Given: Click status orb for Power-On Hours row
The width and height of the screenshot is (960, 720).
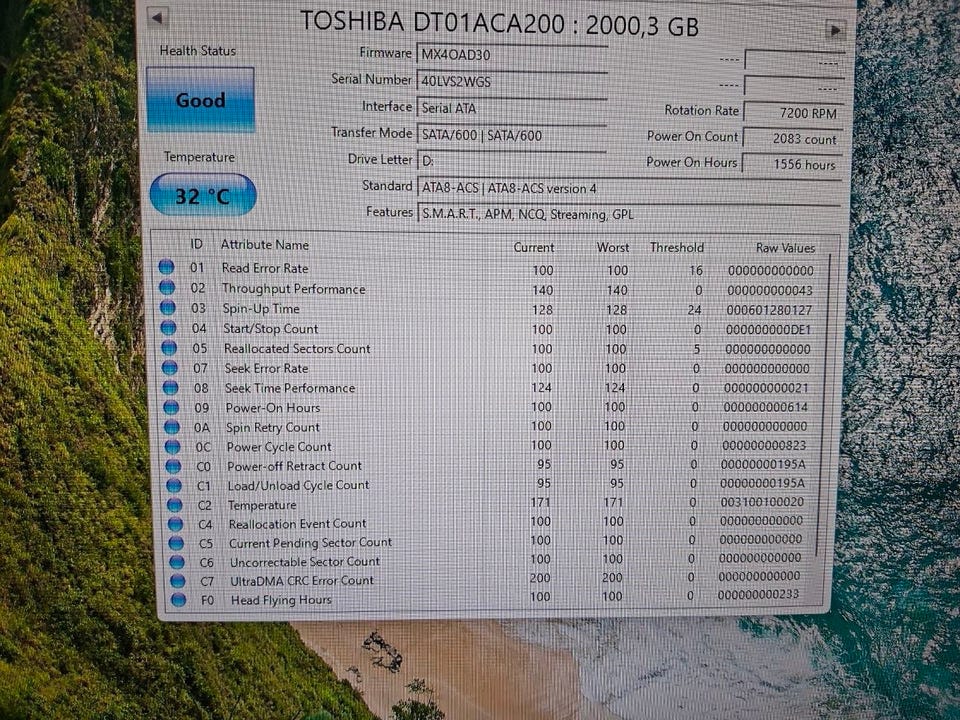Looking at the screenshot, I should 171,407.
